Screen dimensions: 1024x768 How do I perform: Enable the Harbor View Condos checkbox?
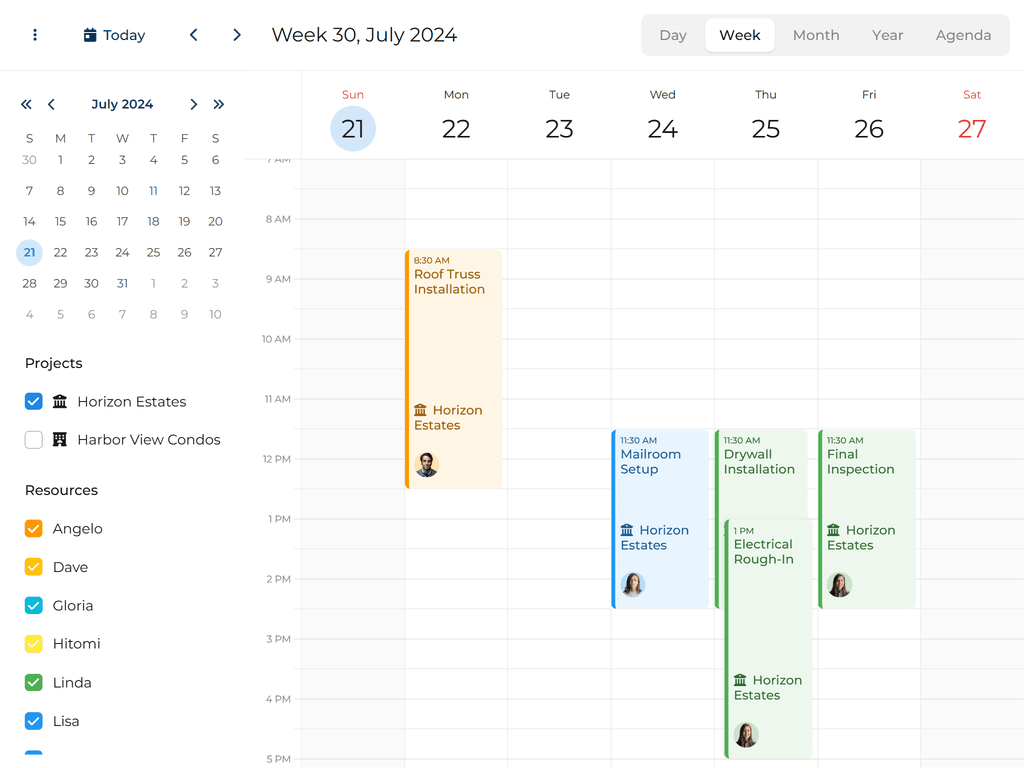34,440
